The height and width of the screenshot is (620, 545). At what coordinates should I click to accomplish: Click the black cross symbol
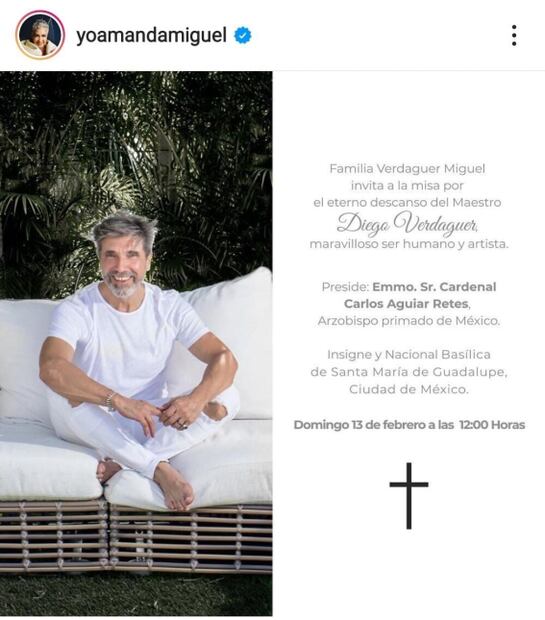click(x=409, y=496)
